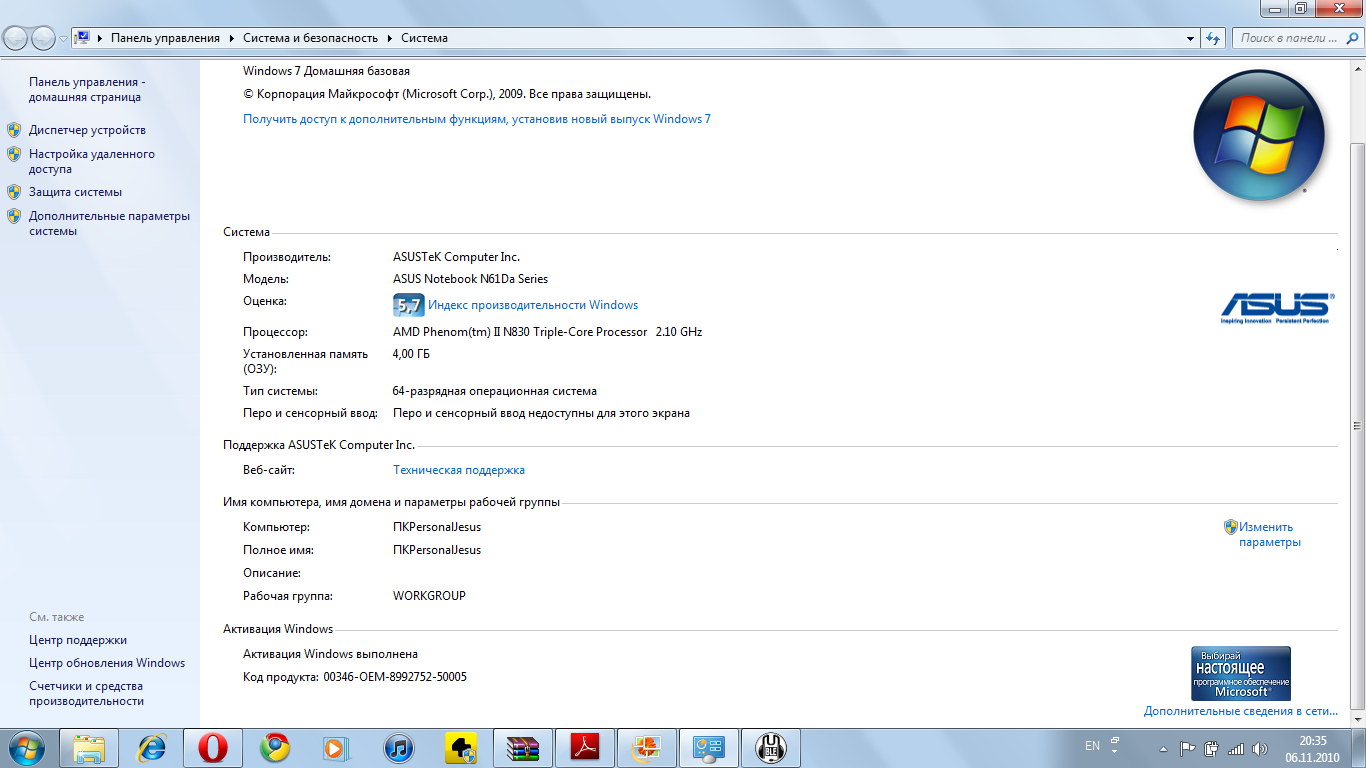Open the Action Center flag tray icon
Image resolution: width=1366 pixels, height=768 pixels.
point(1188,748)
